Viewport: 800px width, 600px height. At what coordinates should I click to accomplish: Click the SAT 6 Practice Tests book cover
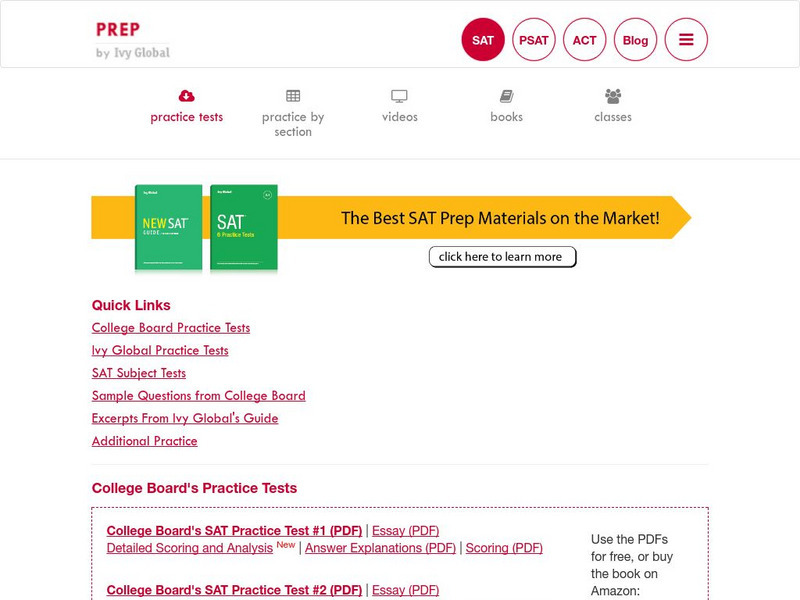[x=243, y=228]
